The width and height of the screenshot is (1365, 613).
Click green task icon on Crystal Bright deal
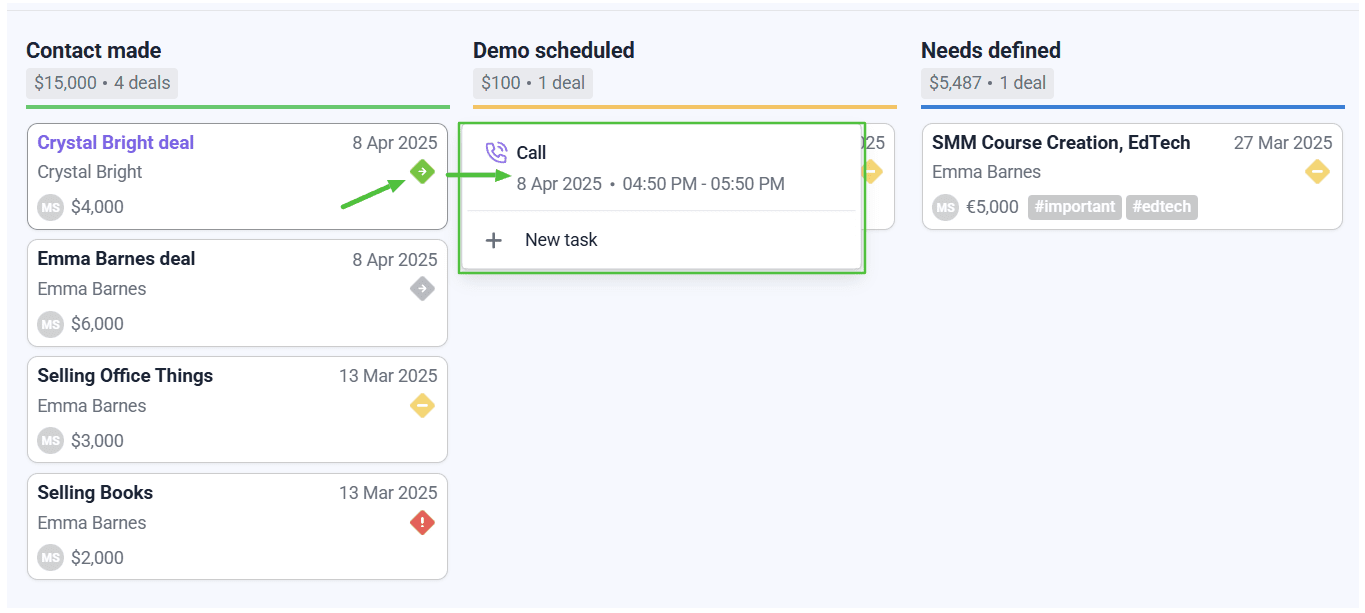(422, 172)
